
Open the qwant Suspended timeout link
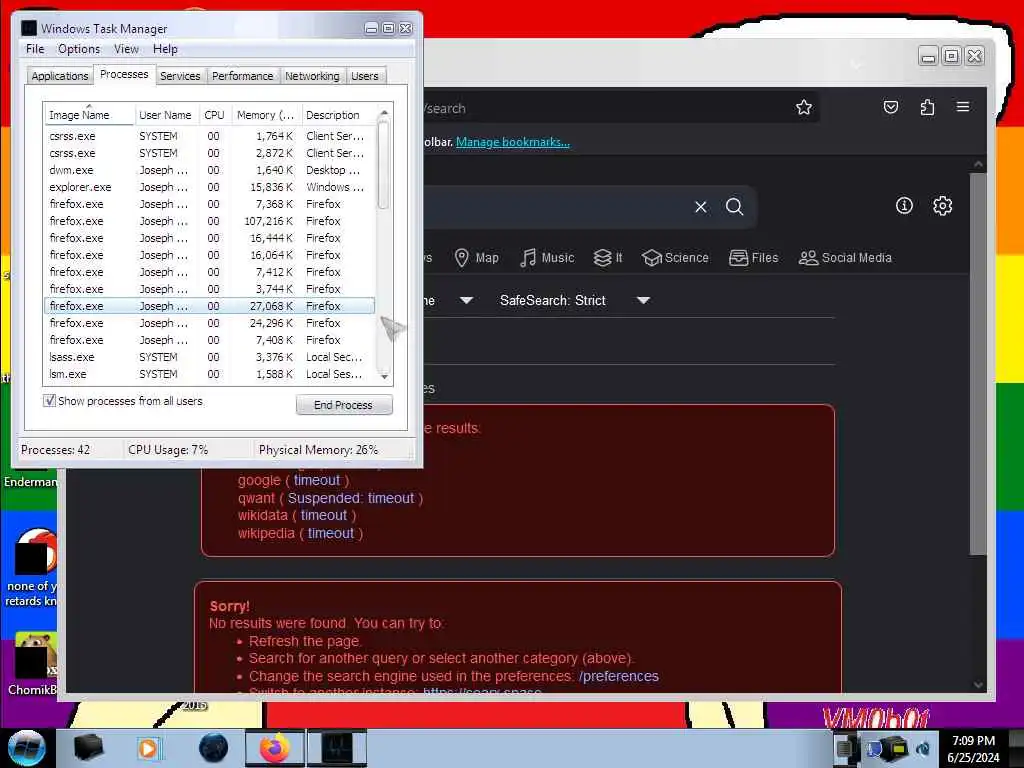(351, 498)
